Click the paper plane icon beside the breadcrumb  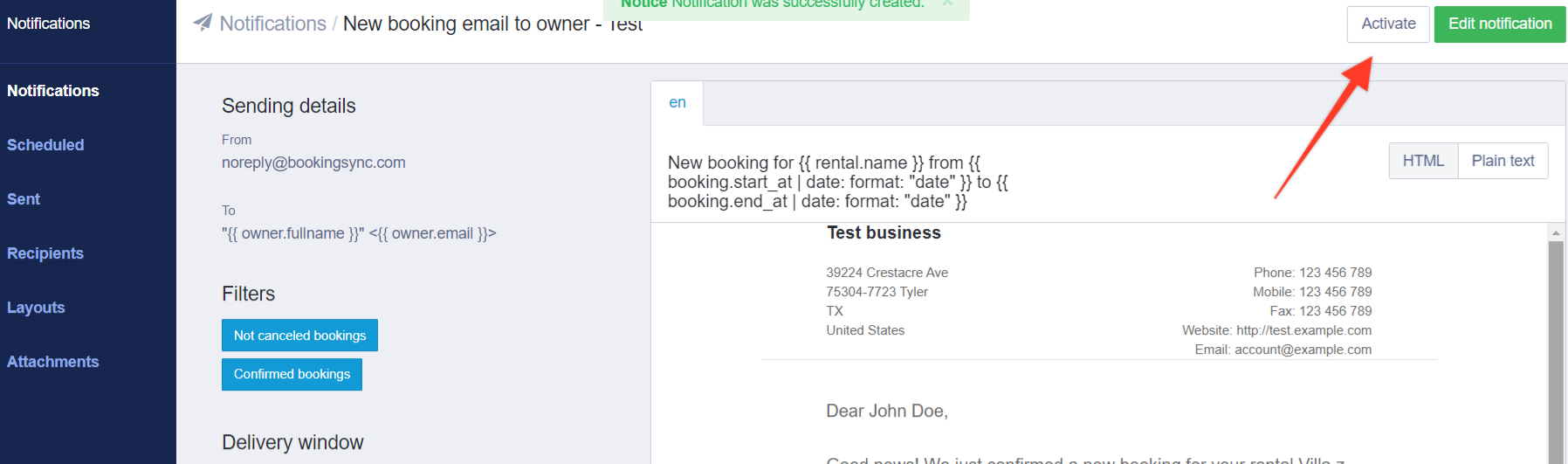pyautogui.click(x=203, y=22)
